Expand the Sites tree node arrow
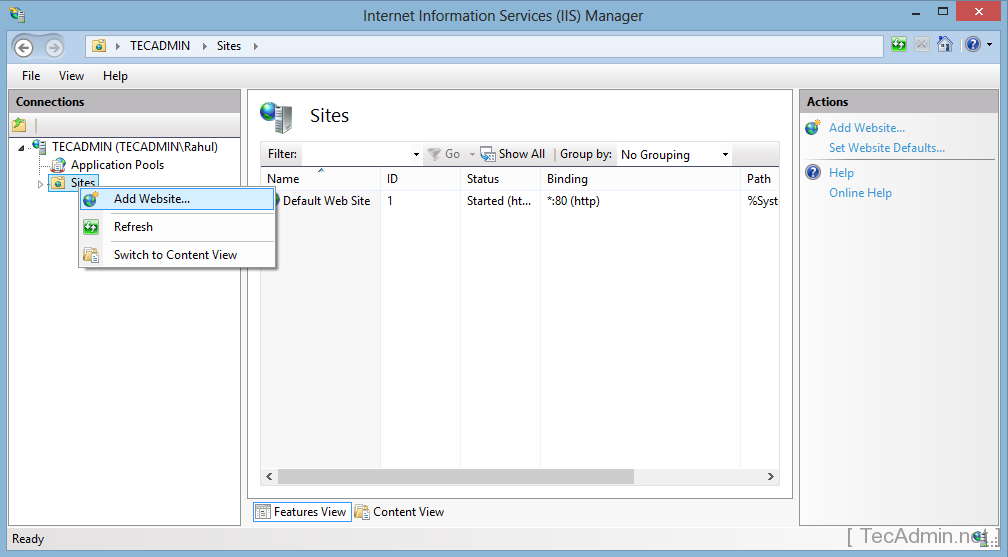Screen dimensions: 1008x557 pyautogui.click(x=41, y=184)
